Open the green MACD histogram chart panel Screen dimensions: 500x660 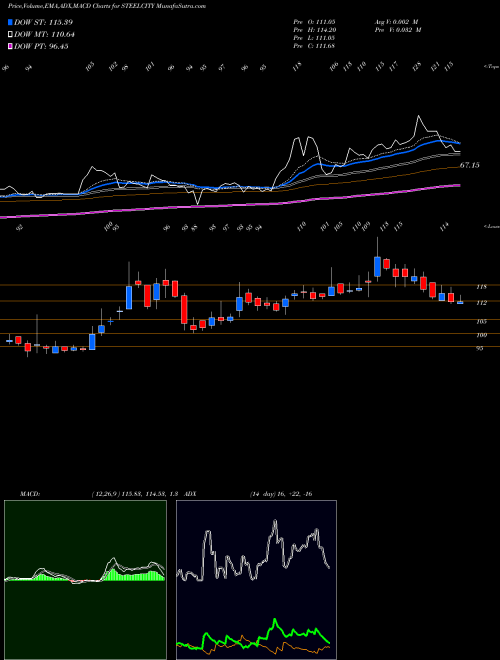click(85, 580)
